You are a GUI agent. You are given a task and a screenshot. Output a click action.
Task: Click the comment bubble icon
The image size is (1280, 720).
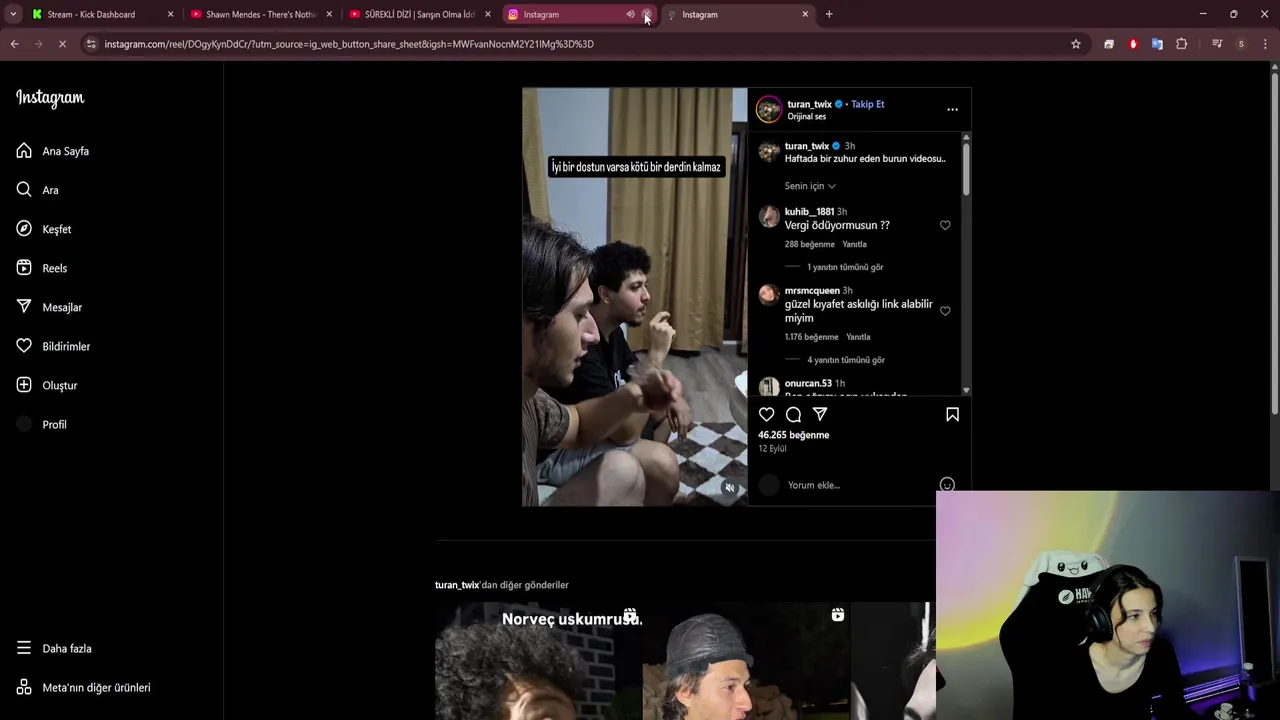coord(793,414)
